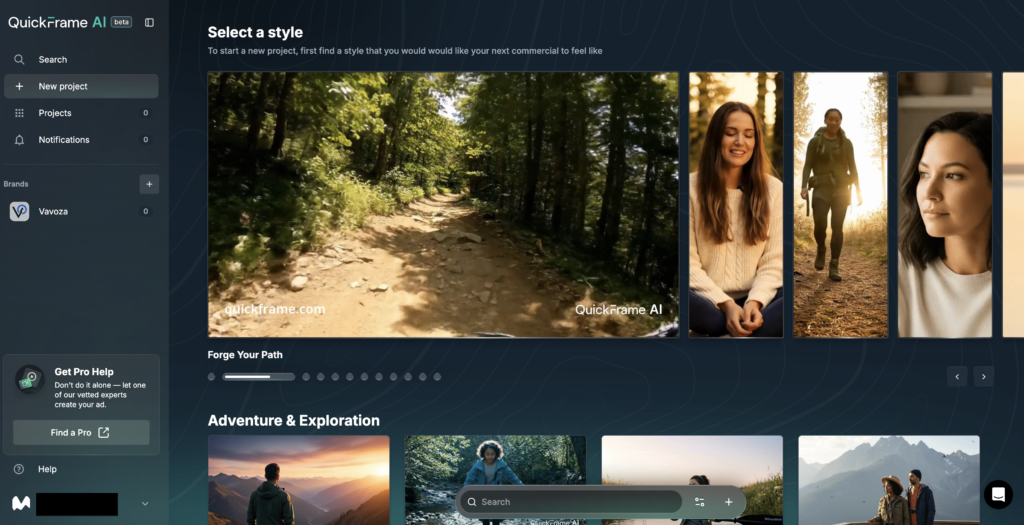The image size is (1024, 525).
Task: Go to previous style with left arrow
Action: point(957,377)
